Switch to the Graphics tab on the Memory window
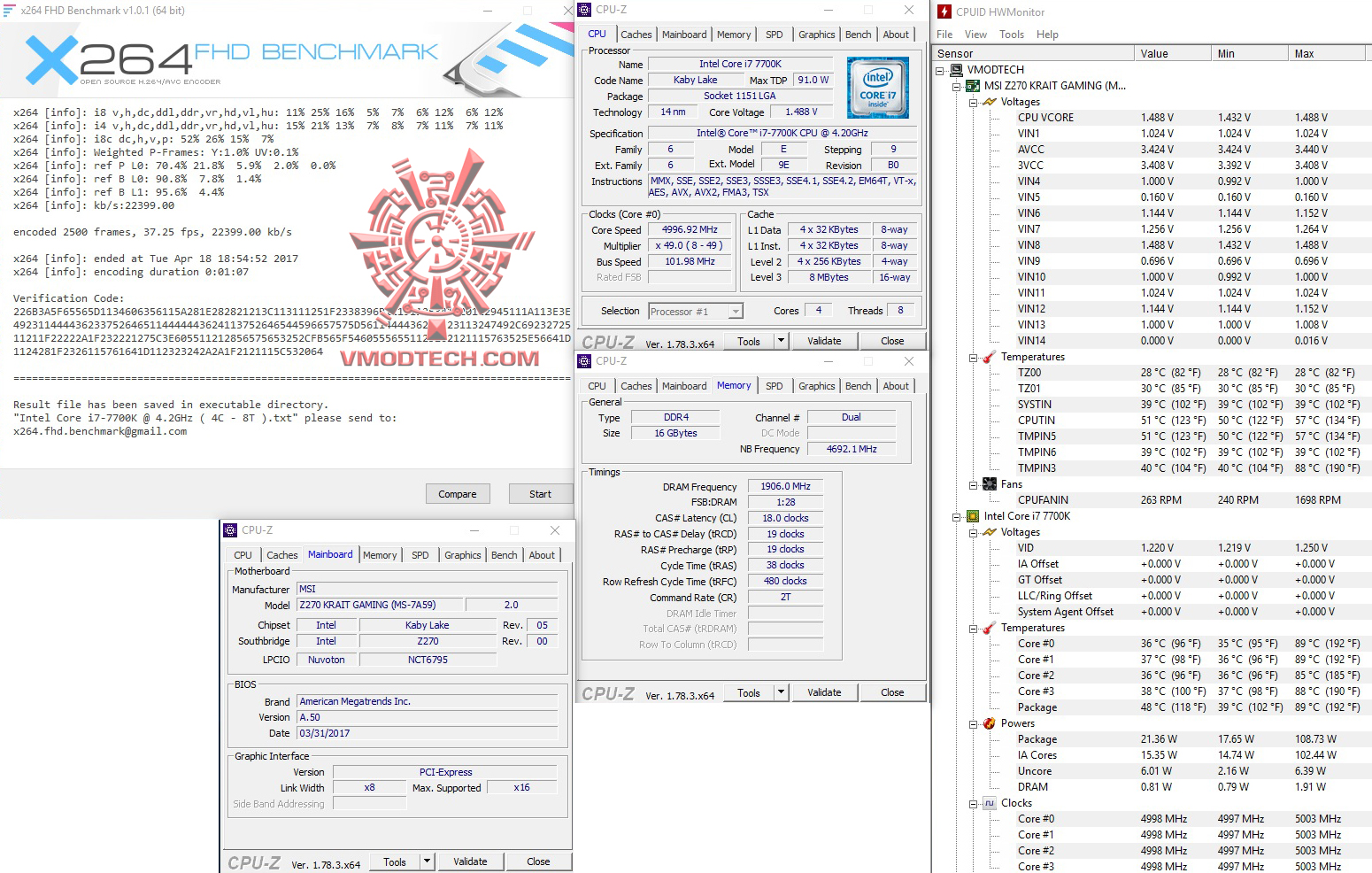 coord(815,385)
